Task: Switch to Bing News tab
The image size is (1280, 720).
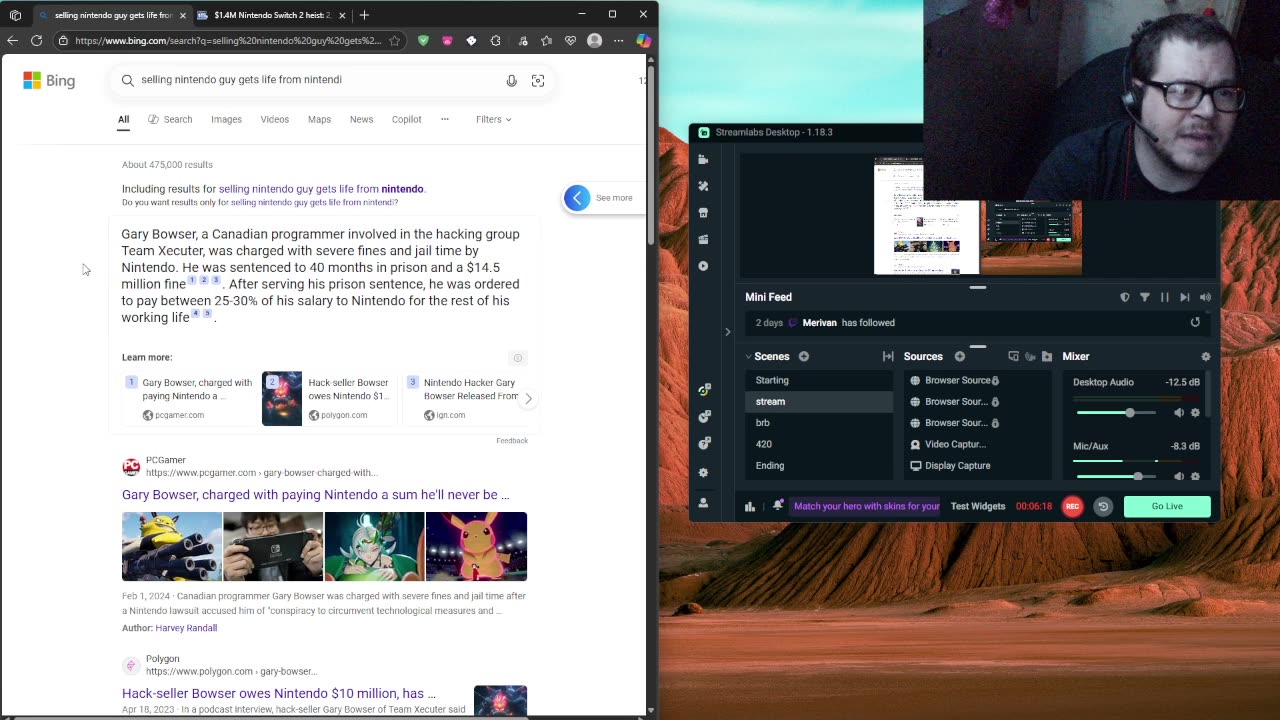Action: [x=361, y=119]
